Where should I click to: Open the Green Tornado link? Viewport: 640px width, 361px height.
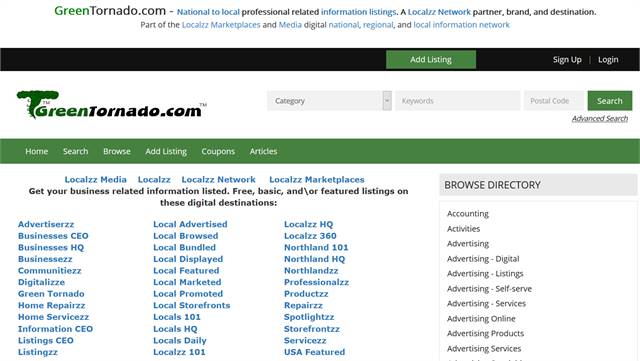tap(51, 294)
